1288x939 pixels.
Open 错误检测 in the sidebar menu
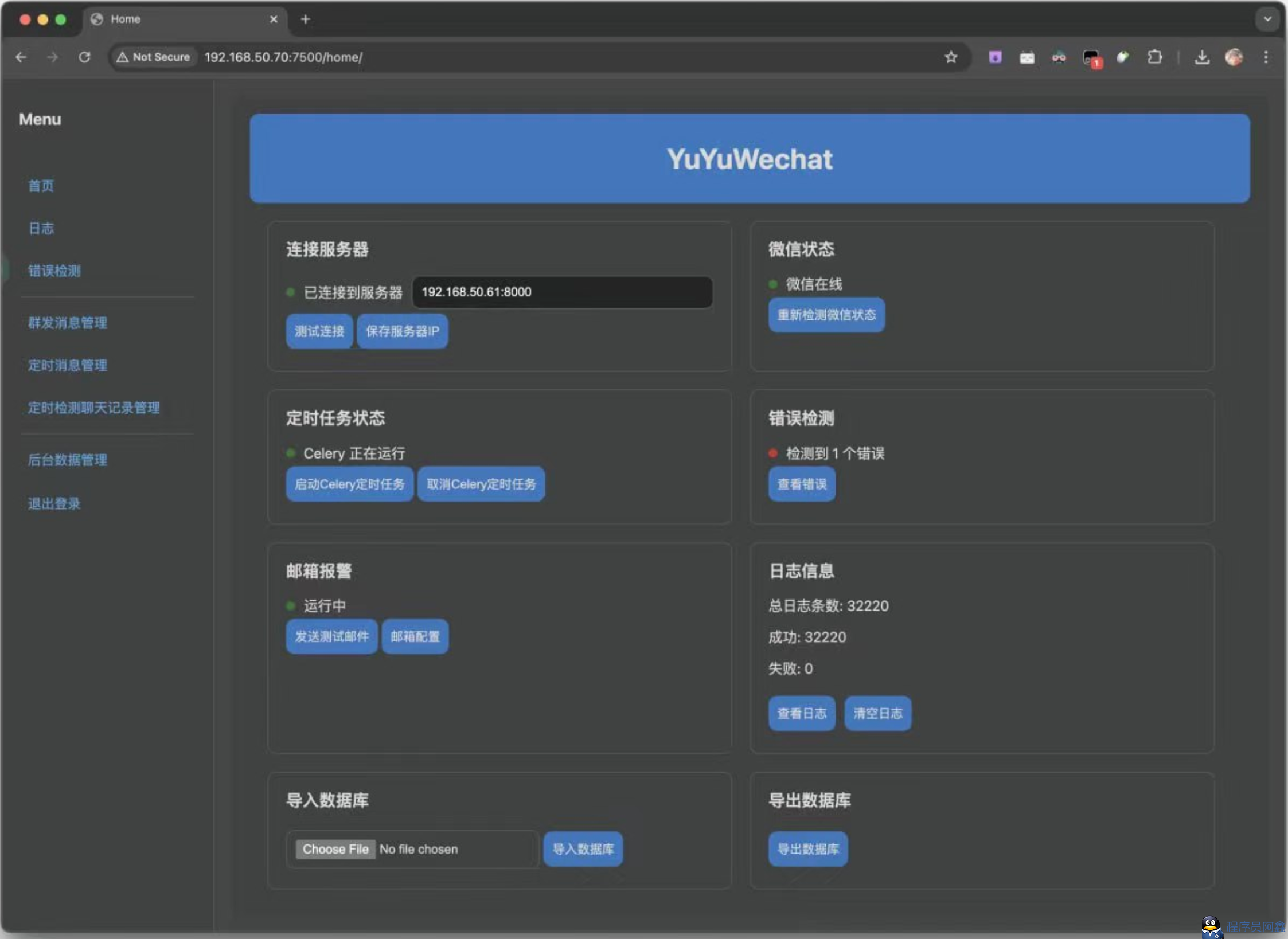54,271
